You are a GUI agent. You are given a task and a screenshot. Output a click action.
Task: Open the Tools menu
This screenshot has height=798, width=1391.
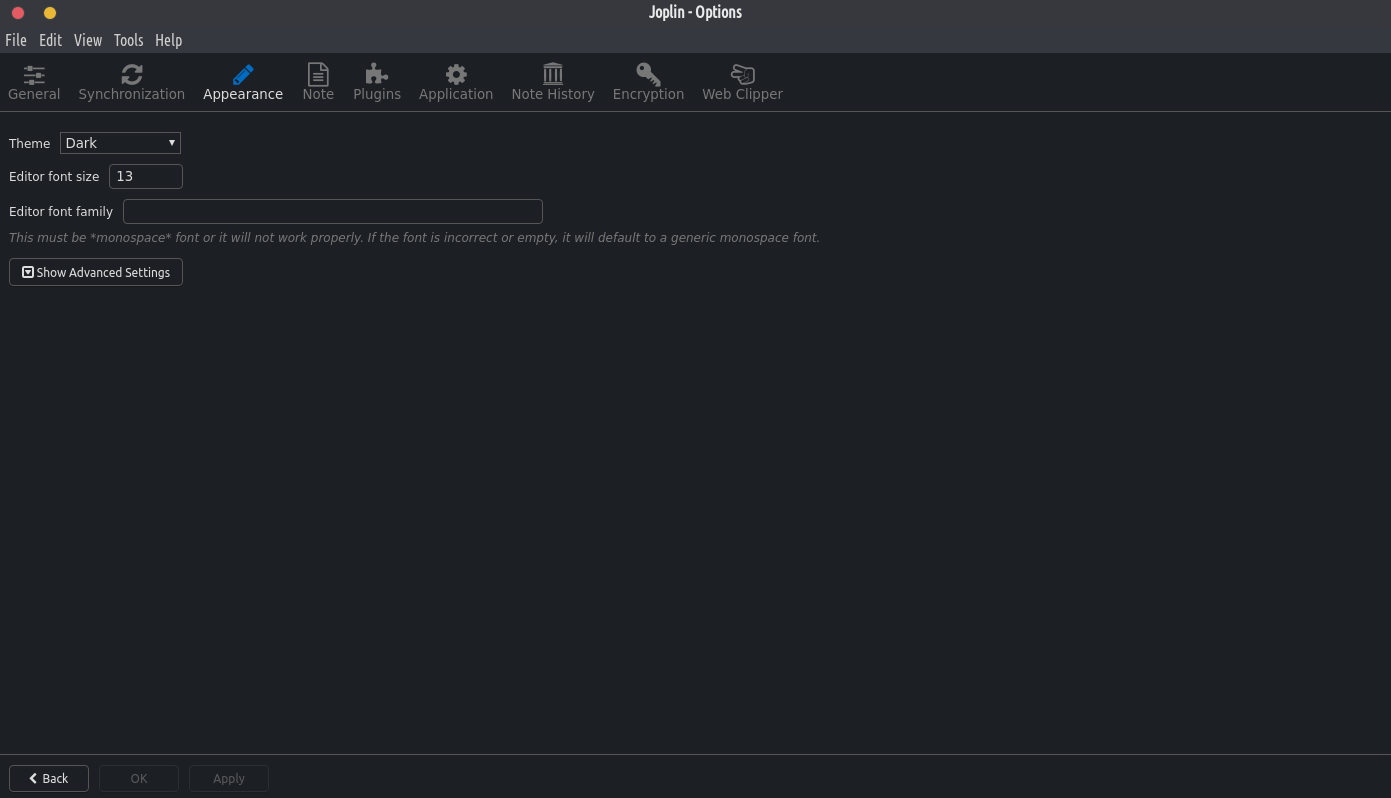128,40
